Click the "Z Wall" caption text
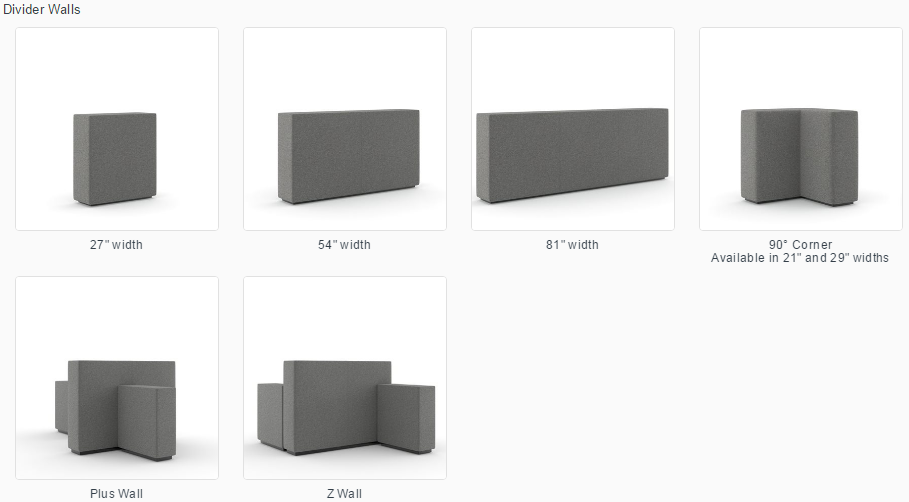 [x=344, y=494]
